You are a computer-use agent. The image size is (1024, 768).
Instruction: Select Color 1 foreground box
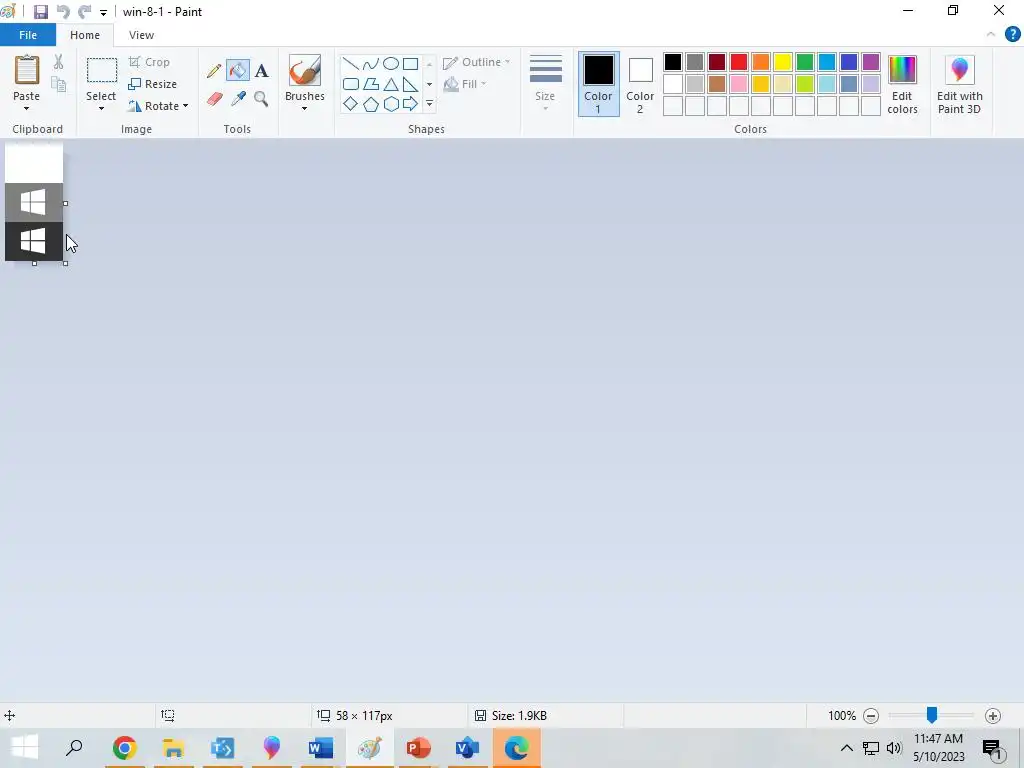(x=598, y=84)
